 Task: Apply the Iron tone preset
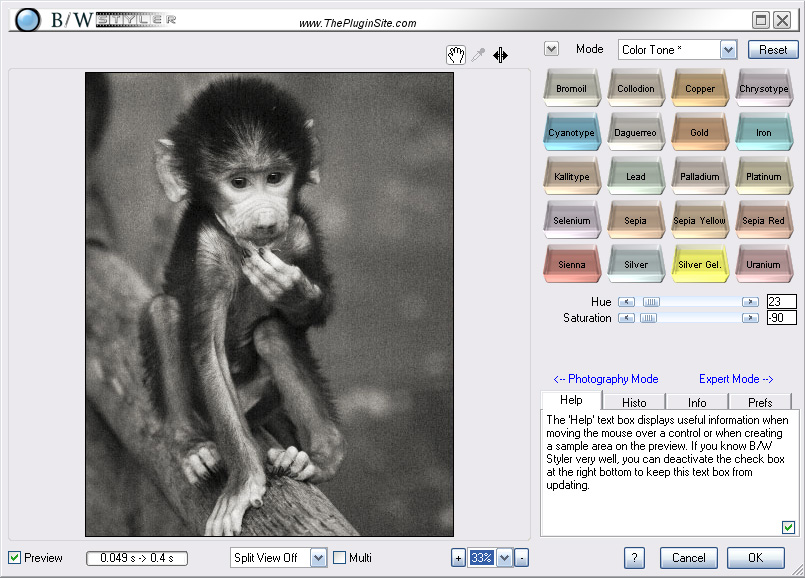pyautogui.click(x=764, y=132)
